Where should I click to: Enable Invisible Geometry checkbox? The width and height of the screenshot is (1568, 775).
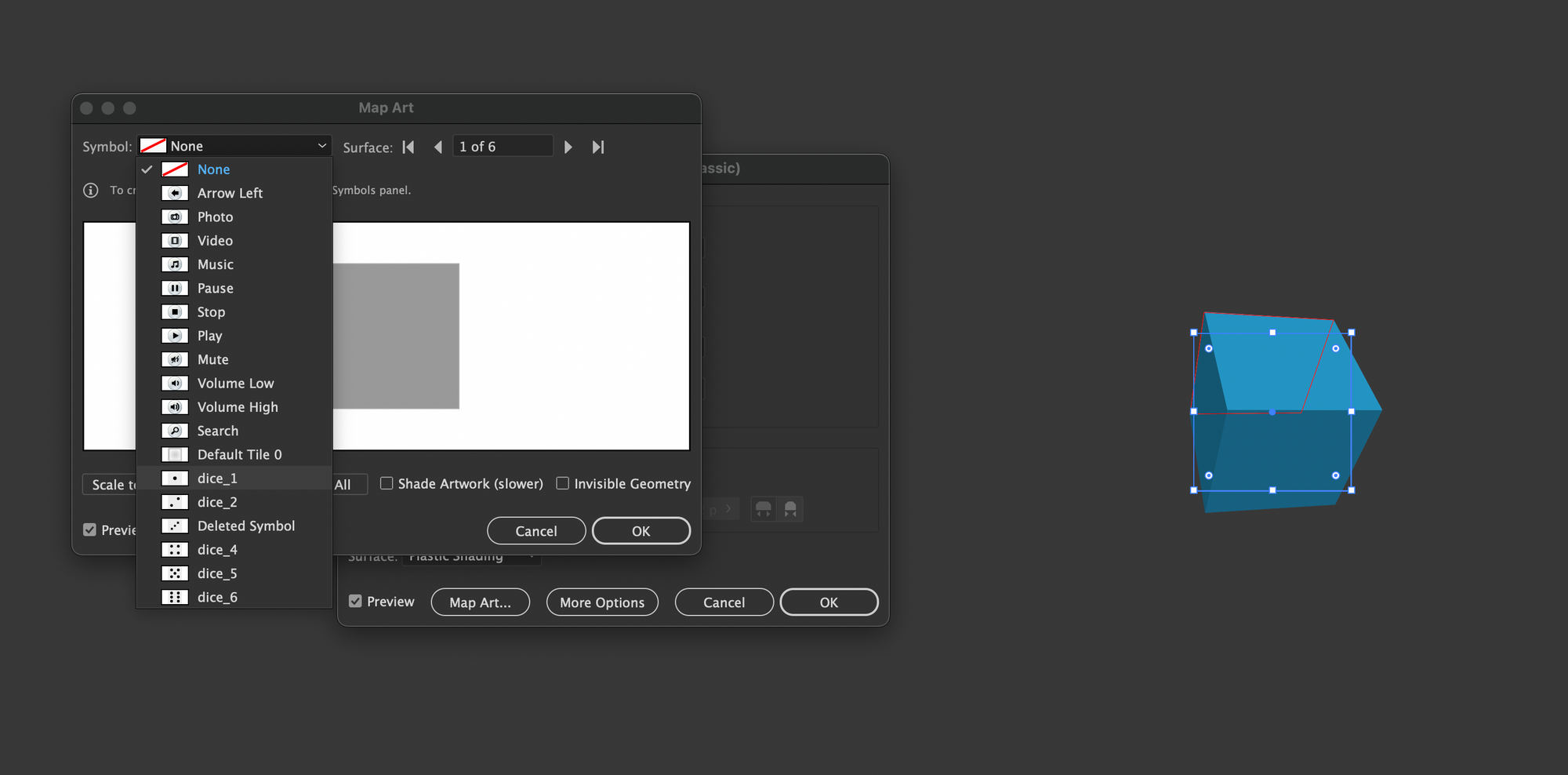click(x=563, y=483)
